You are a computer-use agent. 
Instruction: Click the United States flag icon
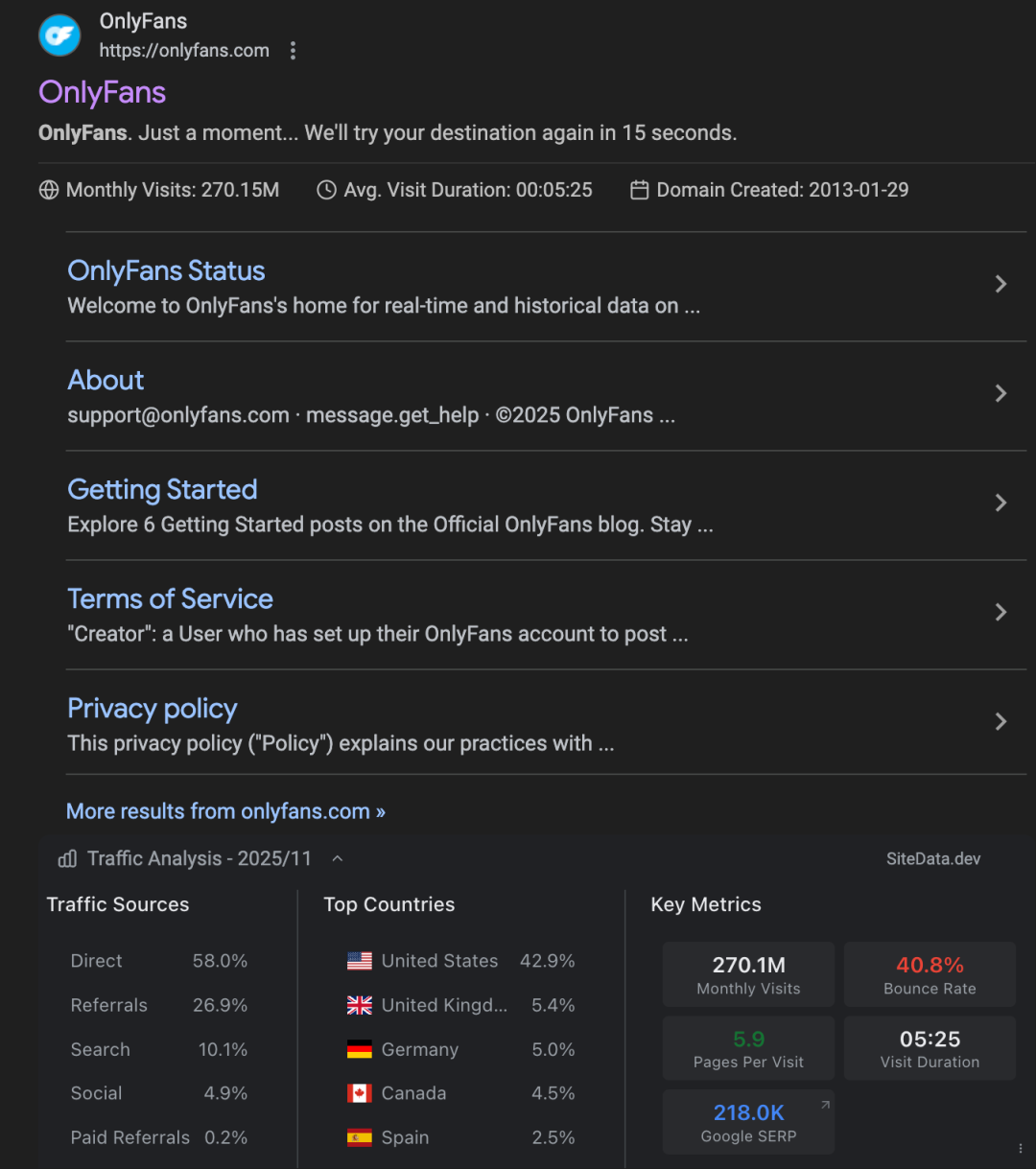[360, 961]
